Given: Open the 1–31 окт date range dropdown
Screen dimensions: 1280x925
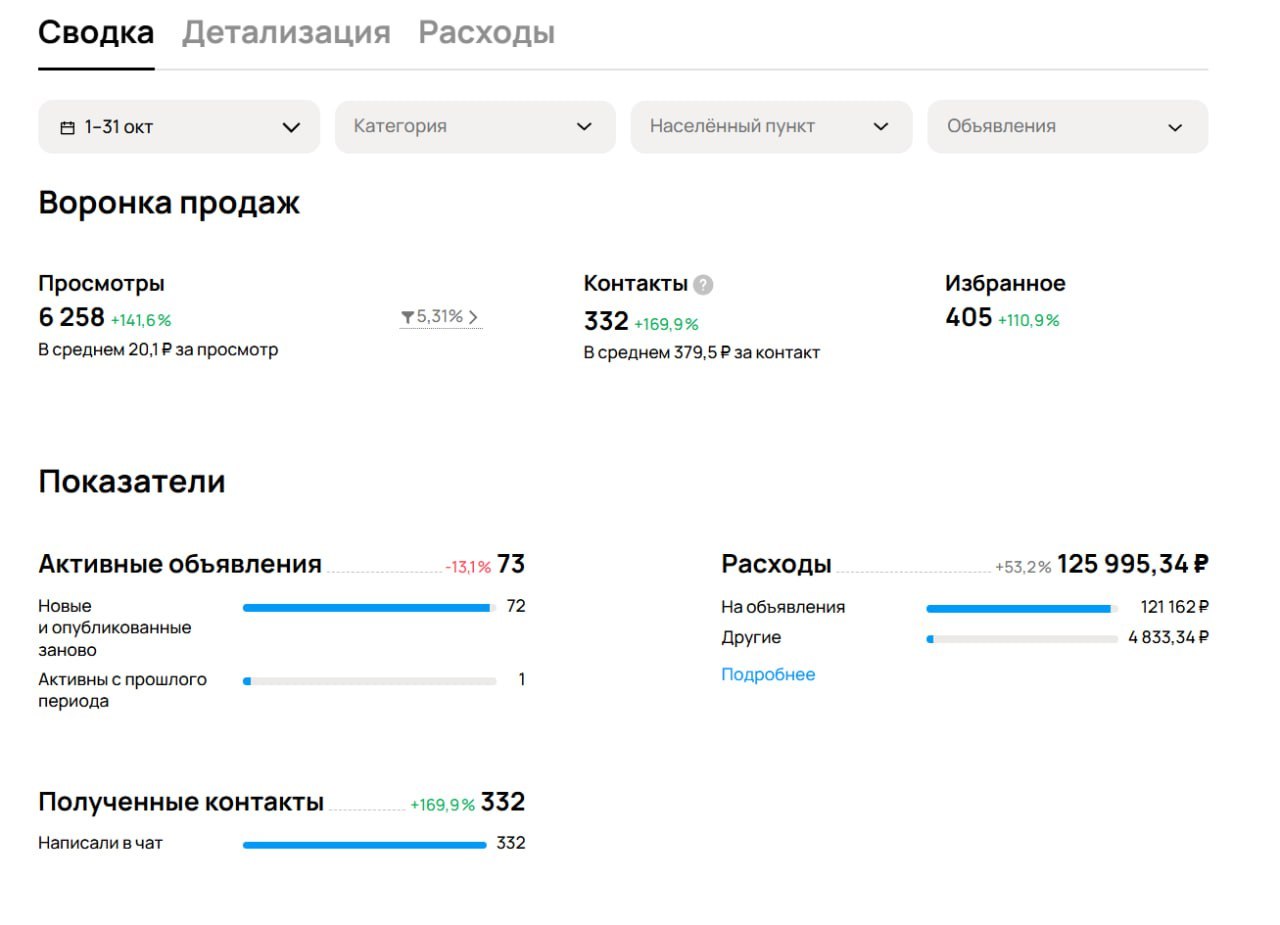Looking at the screenshot, I should [179, 127].
